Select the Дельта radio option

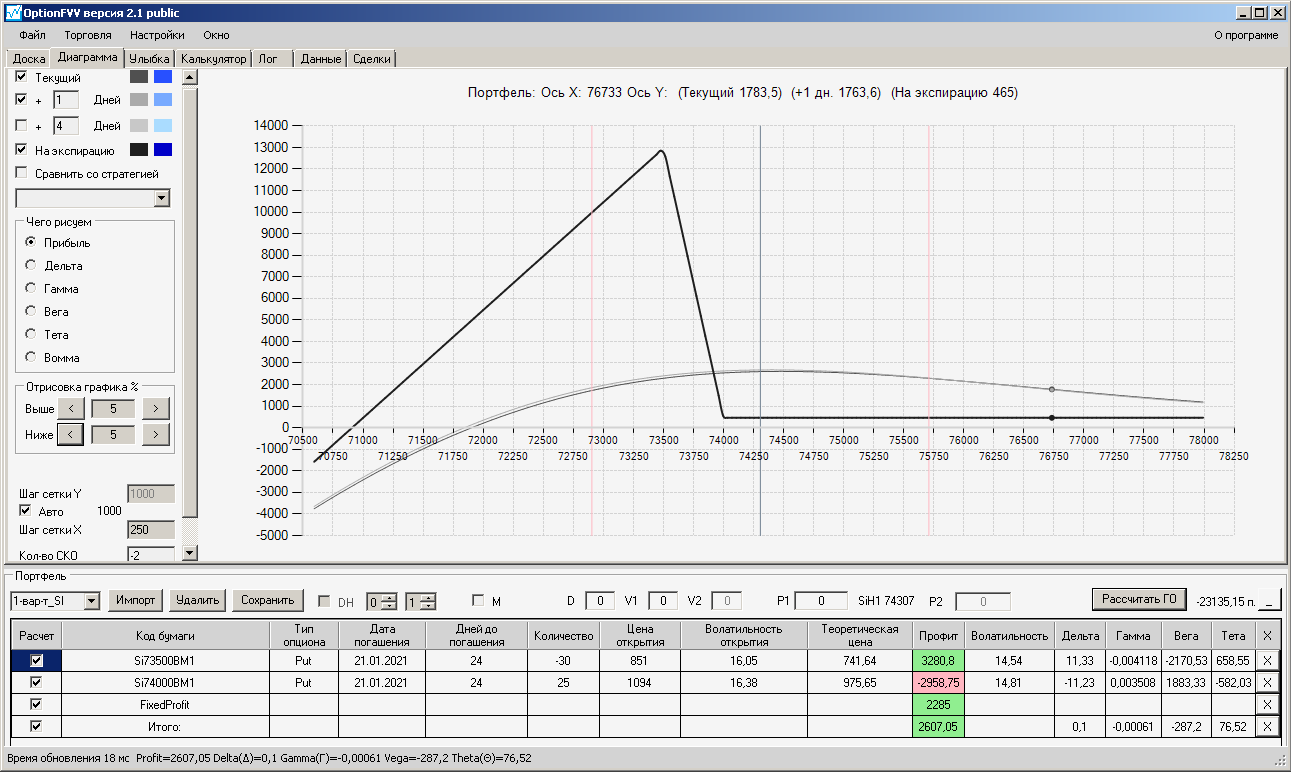31,266
